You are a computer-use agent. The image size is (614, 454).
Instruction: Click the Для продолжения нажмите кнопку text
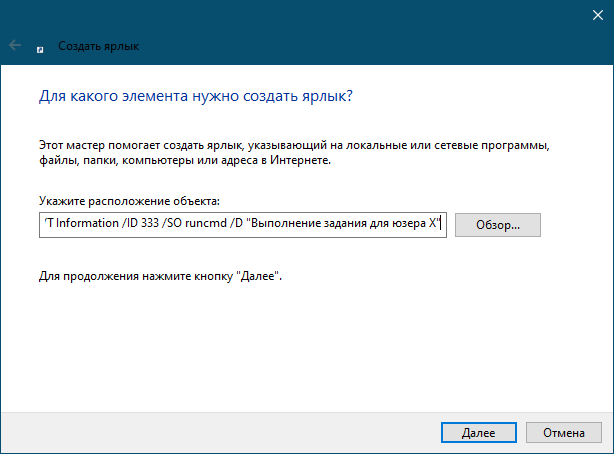pos(160,276)
